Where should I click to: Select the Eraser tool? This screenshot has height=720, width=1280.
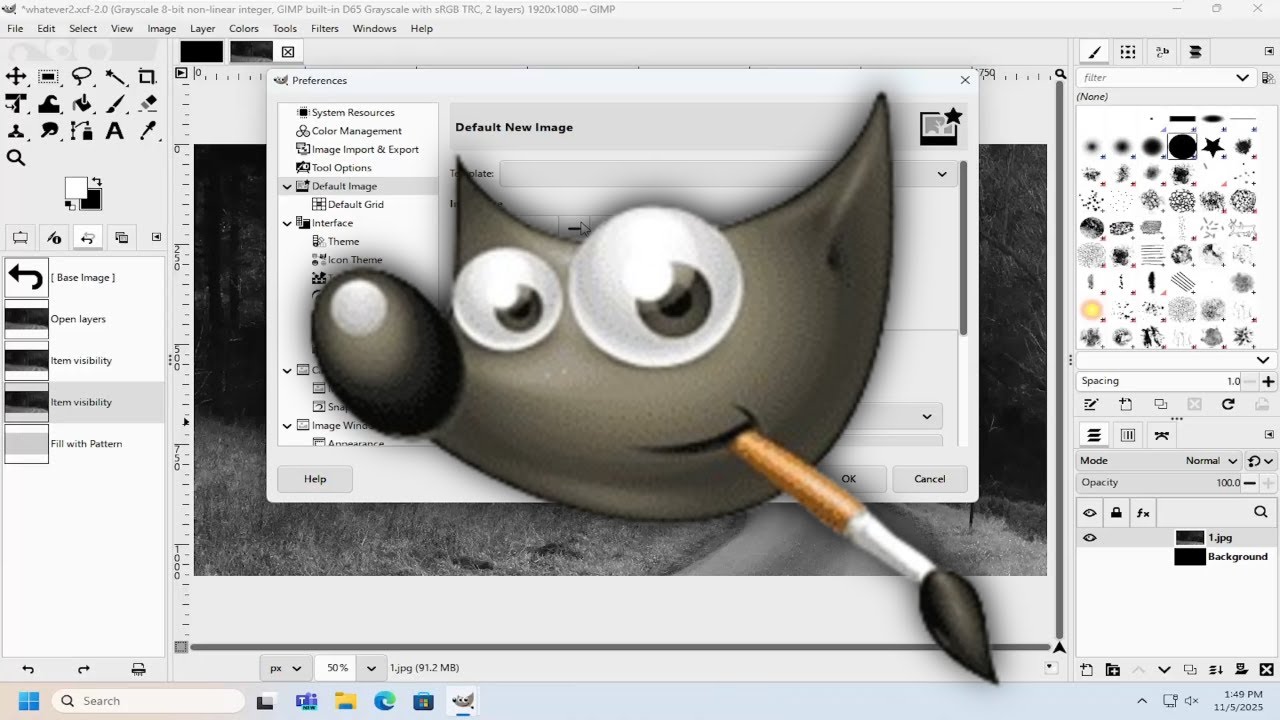point(147,104)
